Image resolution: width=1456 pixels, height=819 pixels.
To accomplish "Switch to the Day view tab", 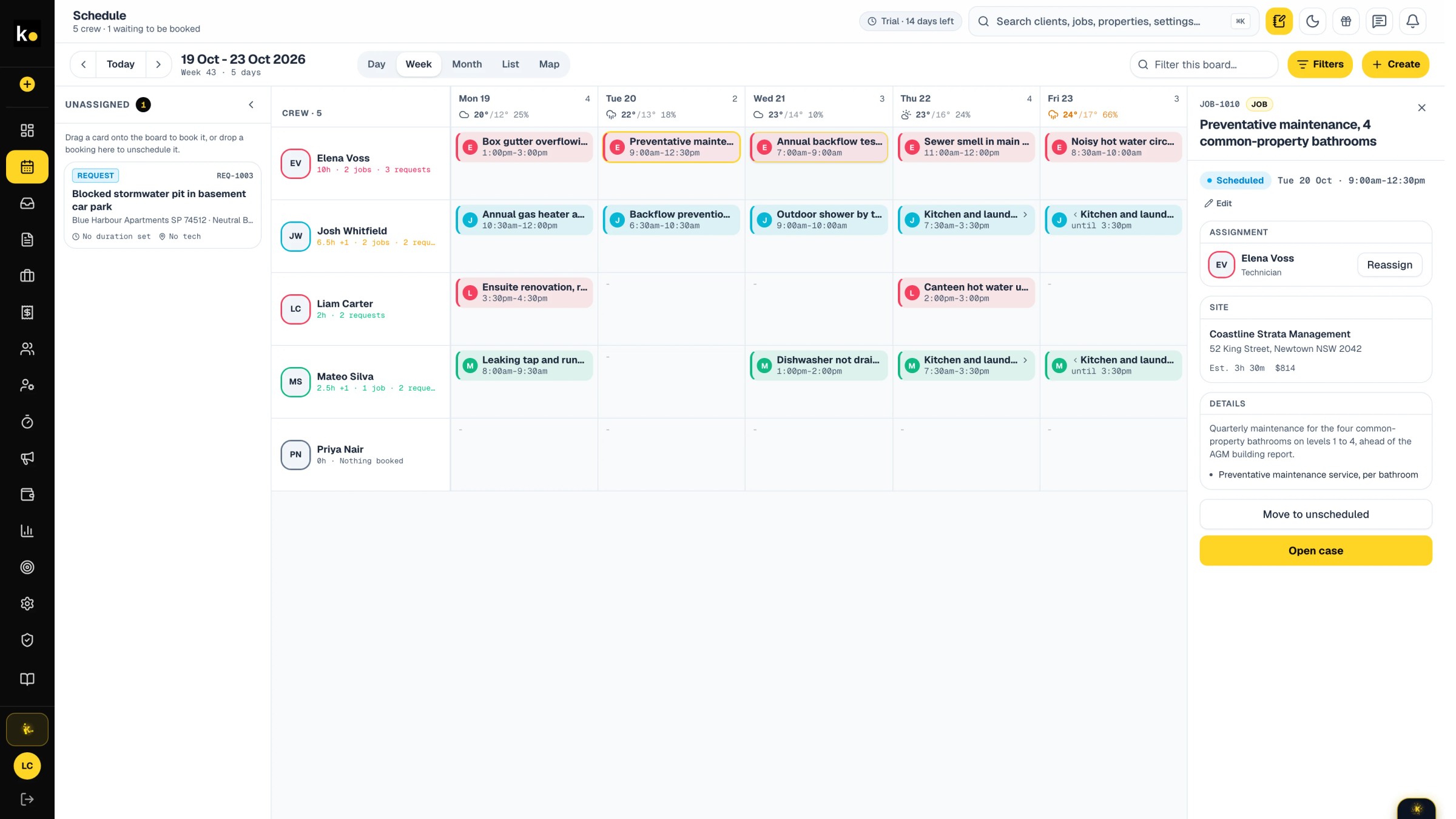I will coord(376,64).
